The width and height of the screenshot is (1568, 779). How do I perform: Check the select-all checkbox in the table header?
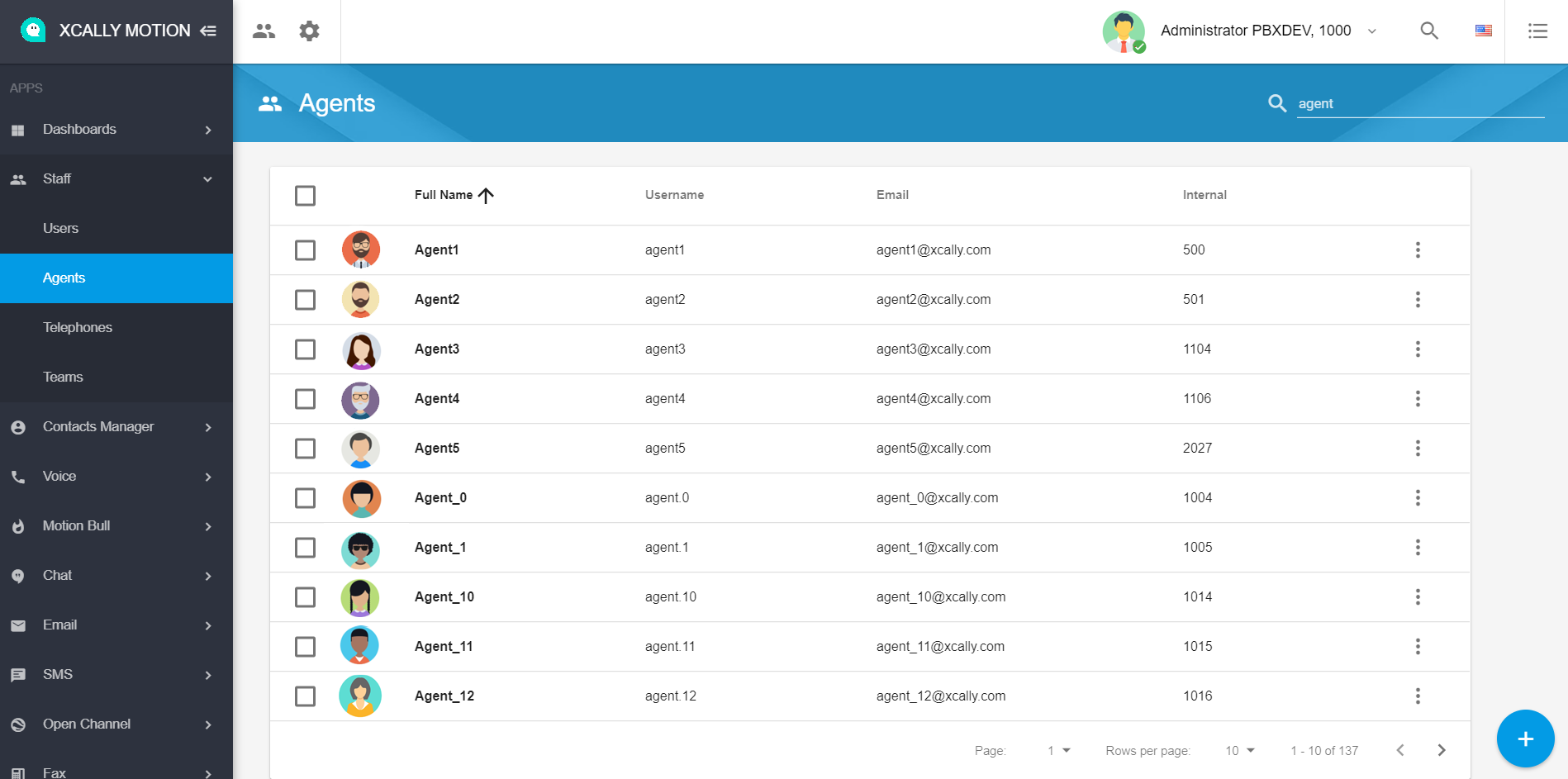click(x=305, y=196)
